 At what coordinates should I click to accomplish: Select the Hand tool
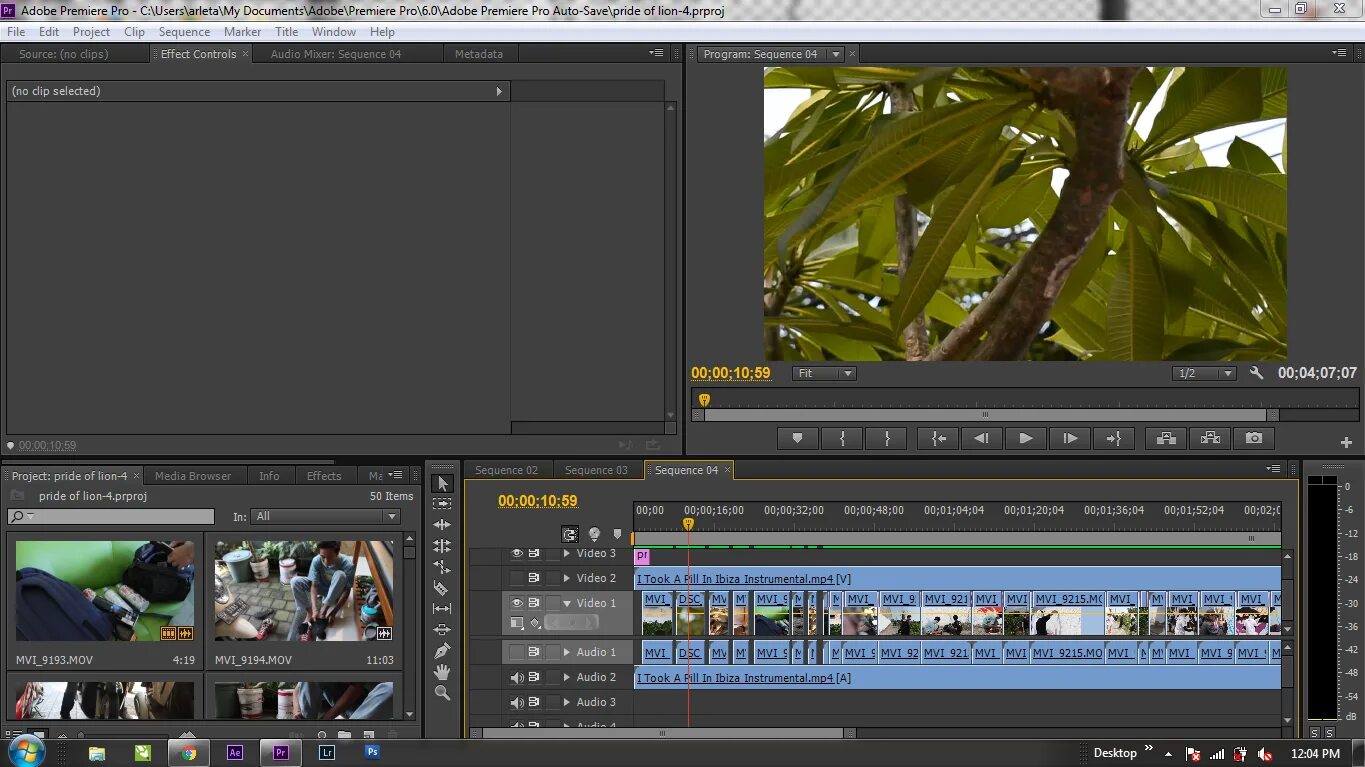pyautogui.click(x=442, y=672)
